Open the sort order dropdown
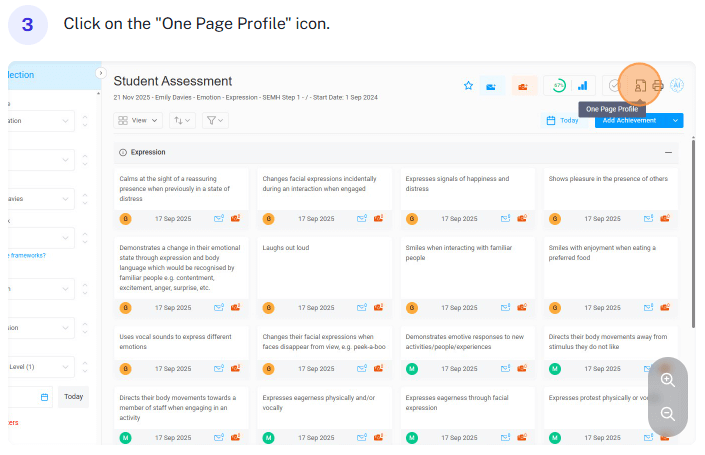This screenshot has height=455, width=705. 181,120
